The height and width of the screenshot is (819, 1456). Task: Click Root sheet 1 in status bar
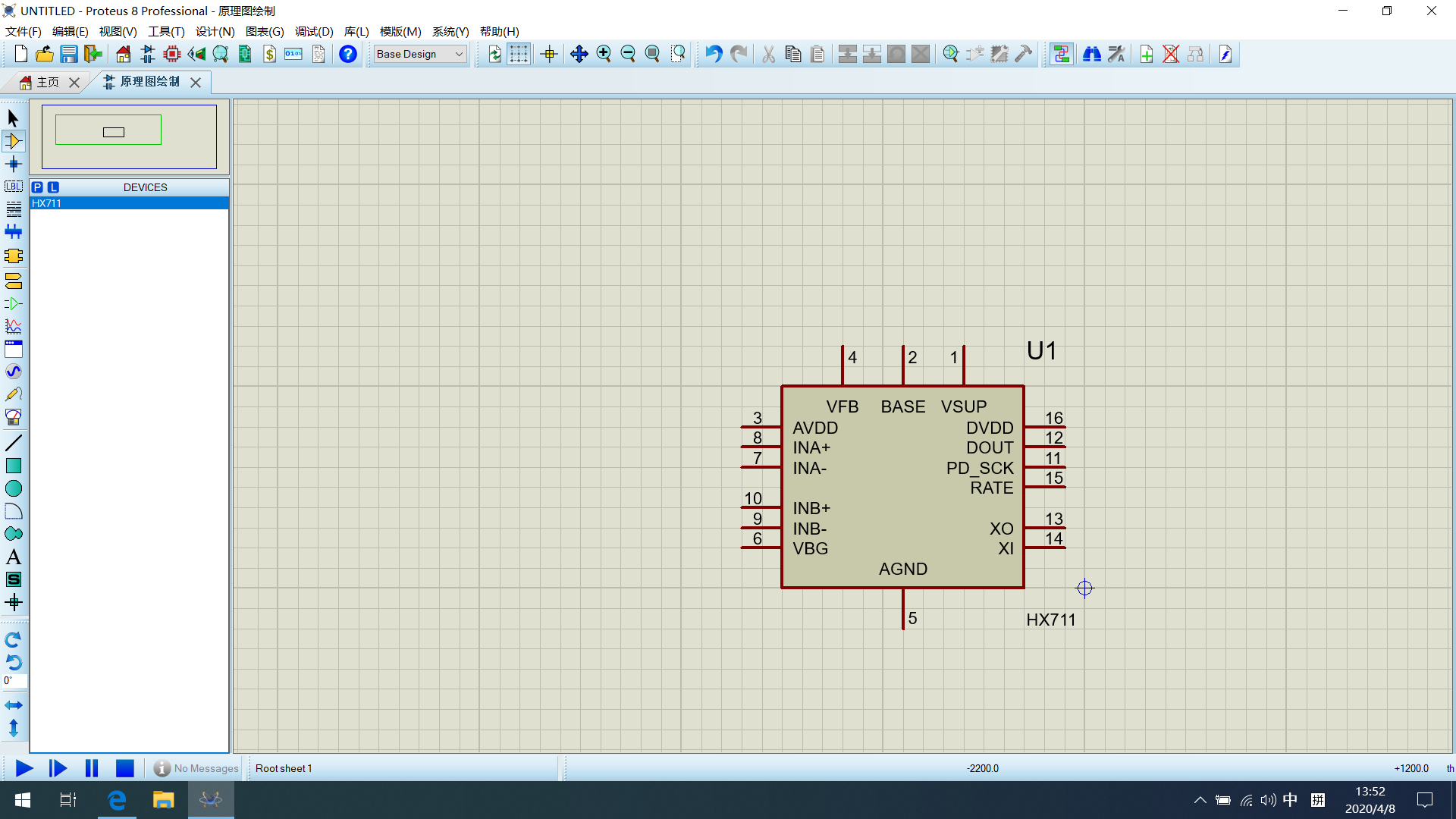point(284,768)
